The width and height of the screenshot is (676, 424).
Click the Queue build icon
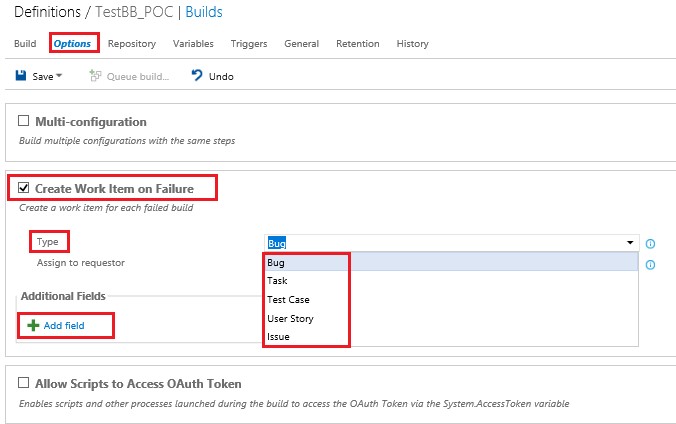[x=95, y=76]
